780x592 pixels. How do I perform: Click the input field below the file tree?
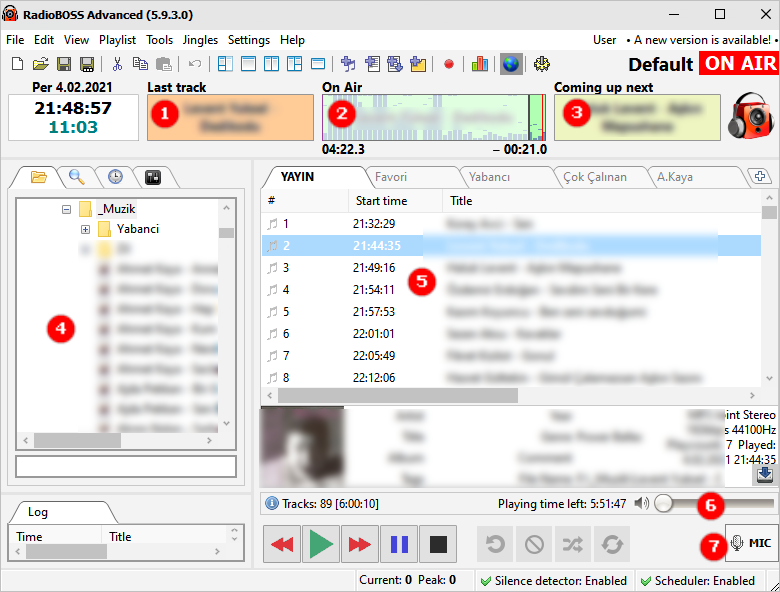(x=126, y=467)
